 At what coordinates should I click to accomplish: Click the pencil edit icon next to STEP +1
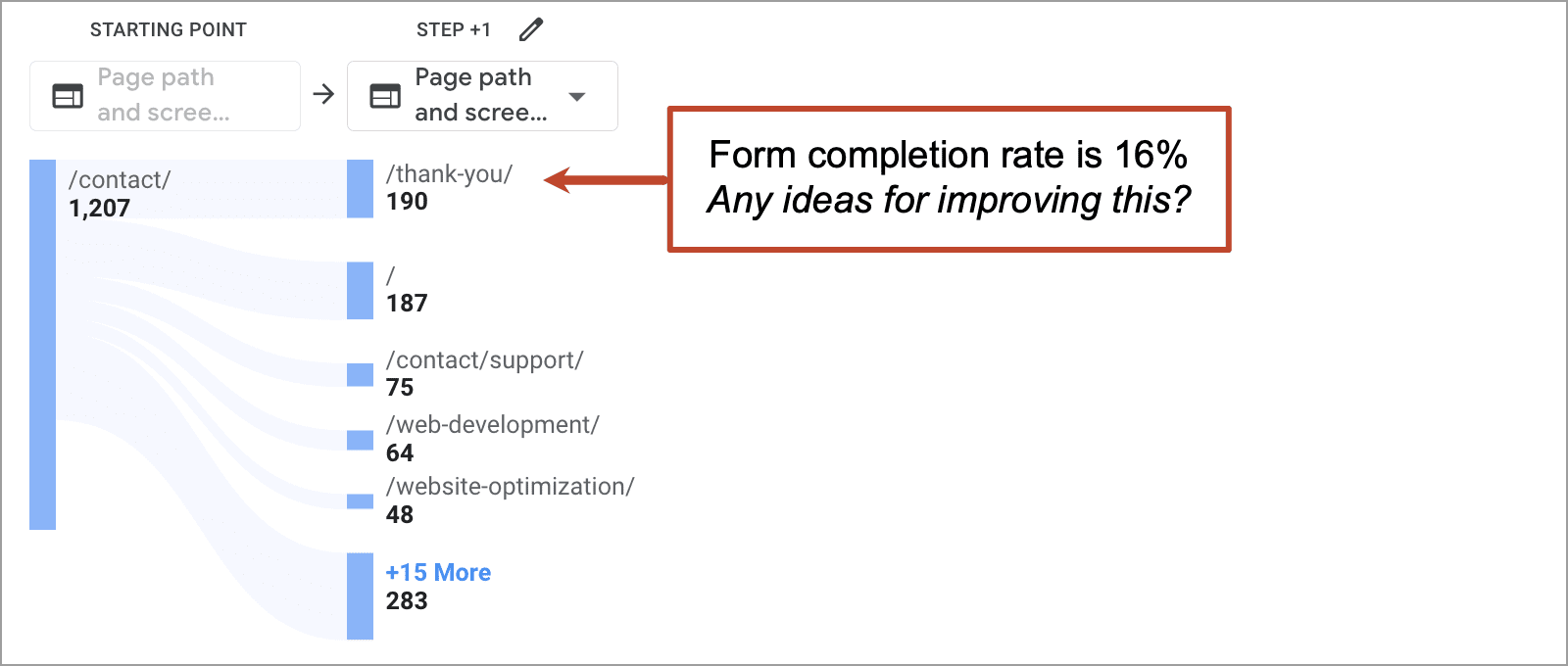click(530, 29)
